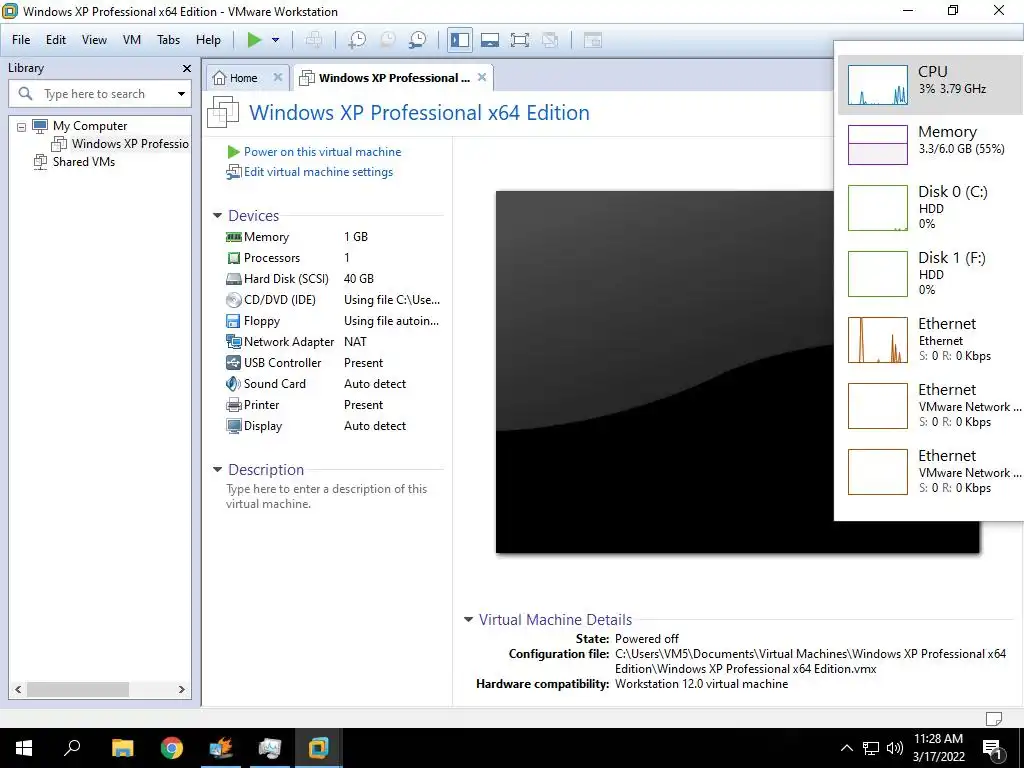The height and width of the screenshot is (768, 1024).
Task: Open the Windows Start menu
Action: 24,748
